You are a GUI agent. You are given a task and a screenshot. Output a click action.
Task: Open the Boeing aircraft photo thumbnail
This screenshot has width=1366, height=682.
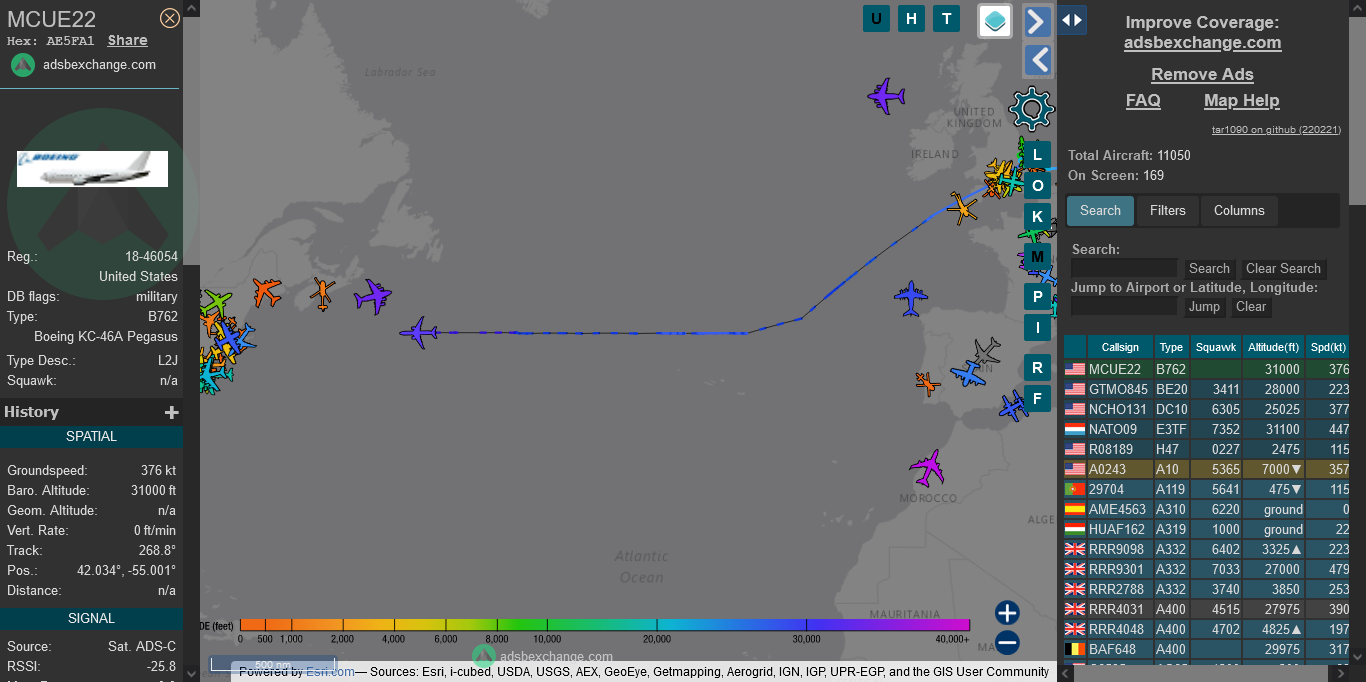pyautogui.click(x=92, y=169)
